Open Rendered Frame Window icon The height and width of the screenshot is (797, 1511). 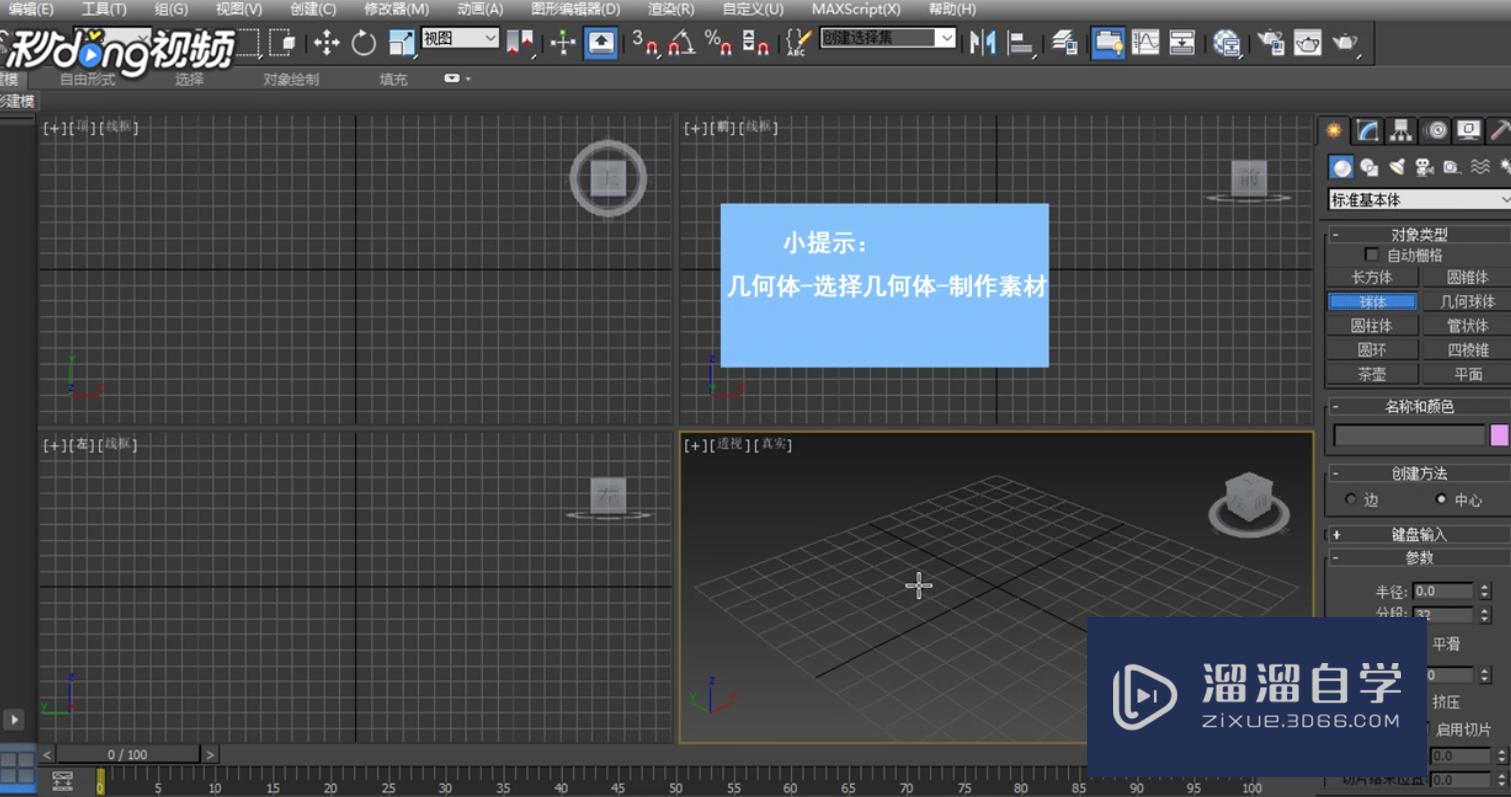1308,42
